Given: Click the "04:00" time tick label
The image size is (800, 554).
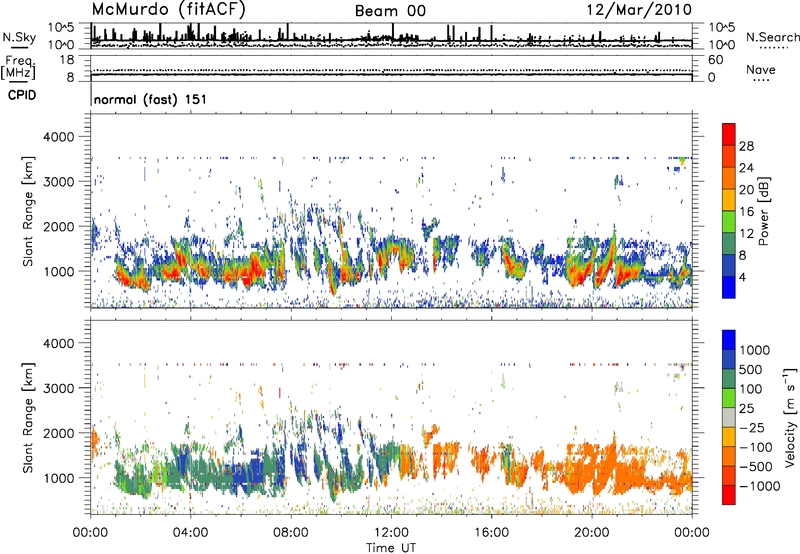Looking at the screenshot, I should tap(190, 533).
